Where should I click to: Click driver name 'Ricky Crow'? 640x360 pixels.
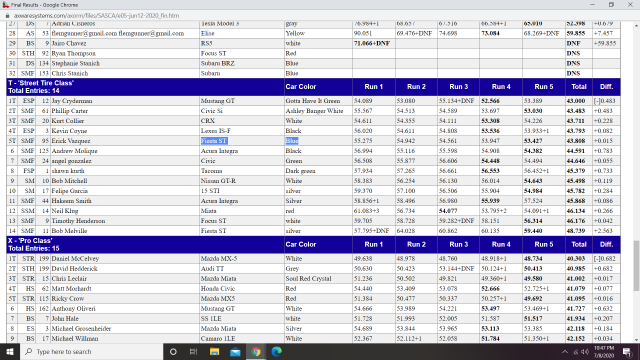[67, 298]
